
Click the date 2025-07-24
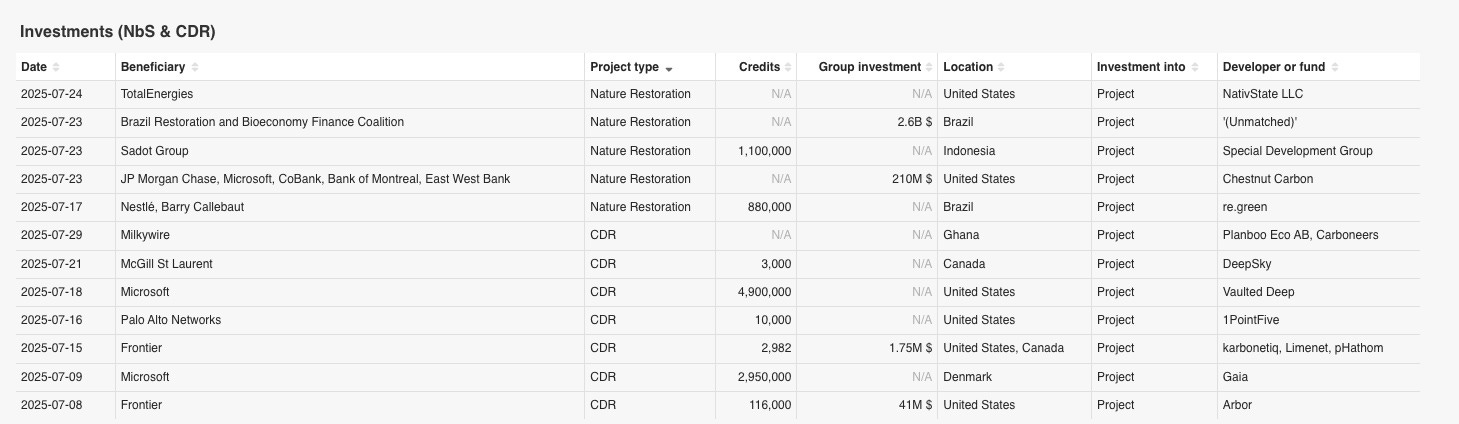tap(52, 94)
